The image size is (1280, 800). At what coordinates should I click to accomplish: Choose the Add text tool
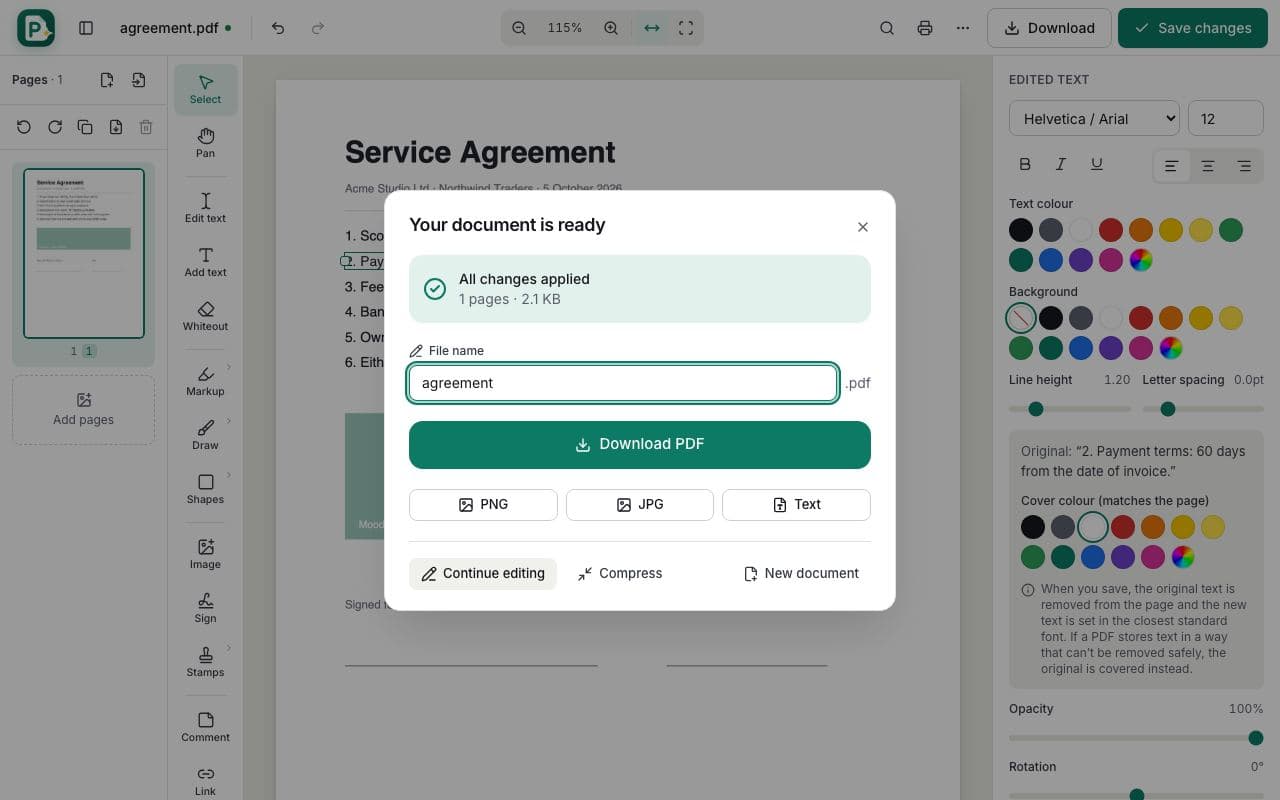pyautogui.click(x=205, y=262)
